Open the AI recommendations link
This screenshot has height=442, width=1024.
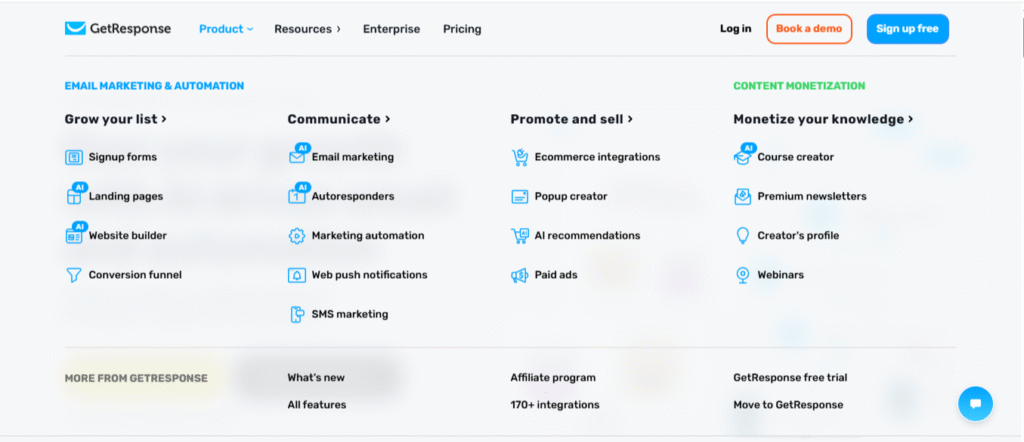588,236
